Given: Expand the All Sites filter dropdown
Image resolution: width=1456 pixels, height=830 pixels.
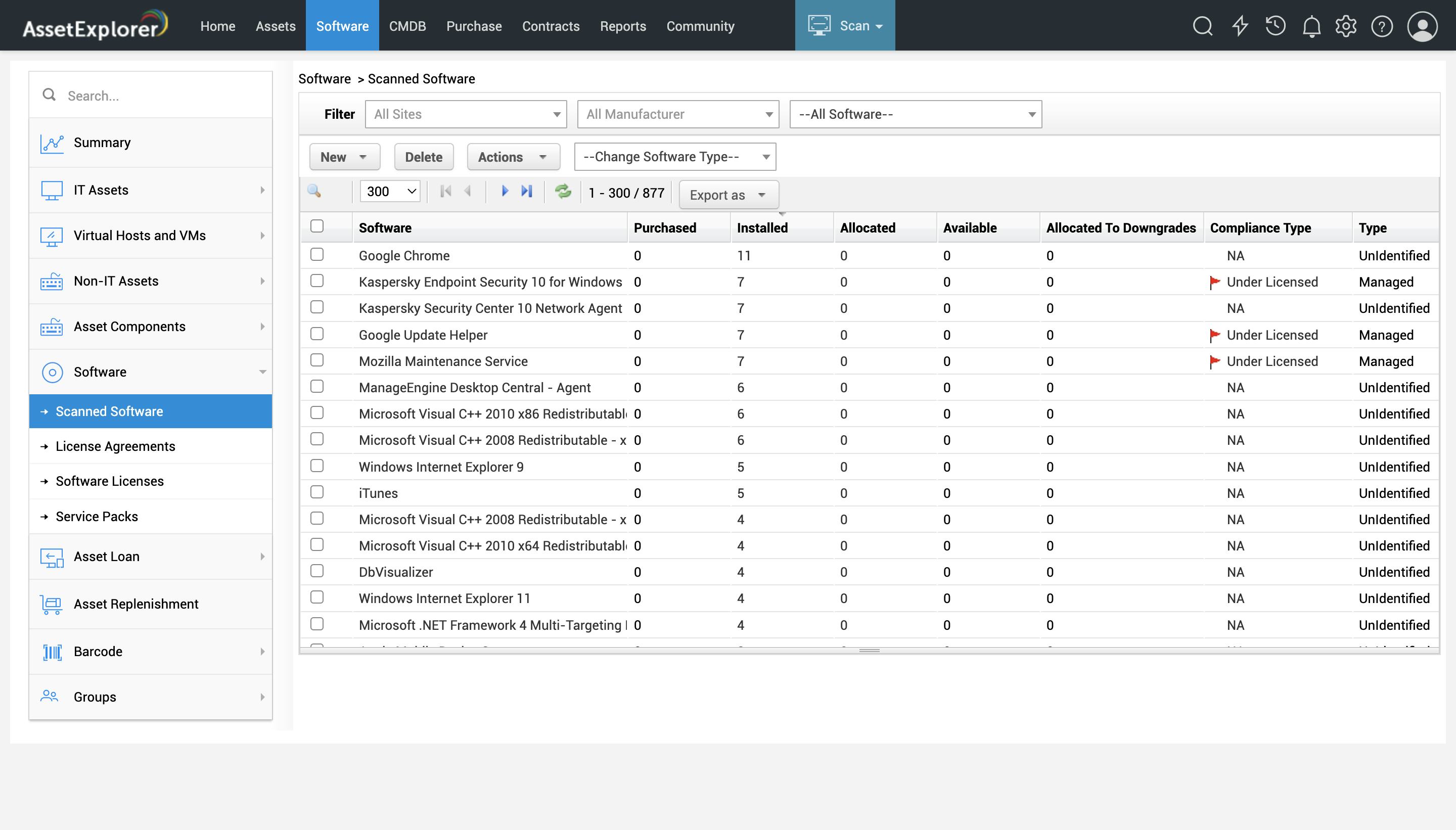Looking at the screenshot, I should (x=556, y=114).
